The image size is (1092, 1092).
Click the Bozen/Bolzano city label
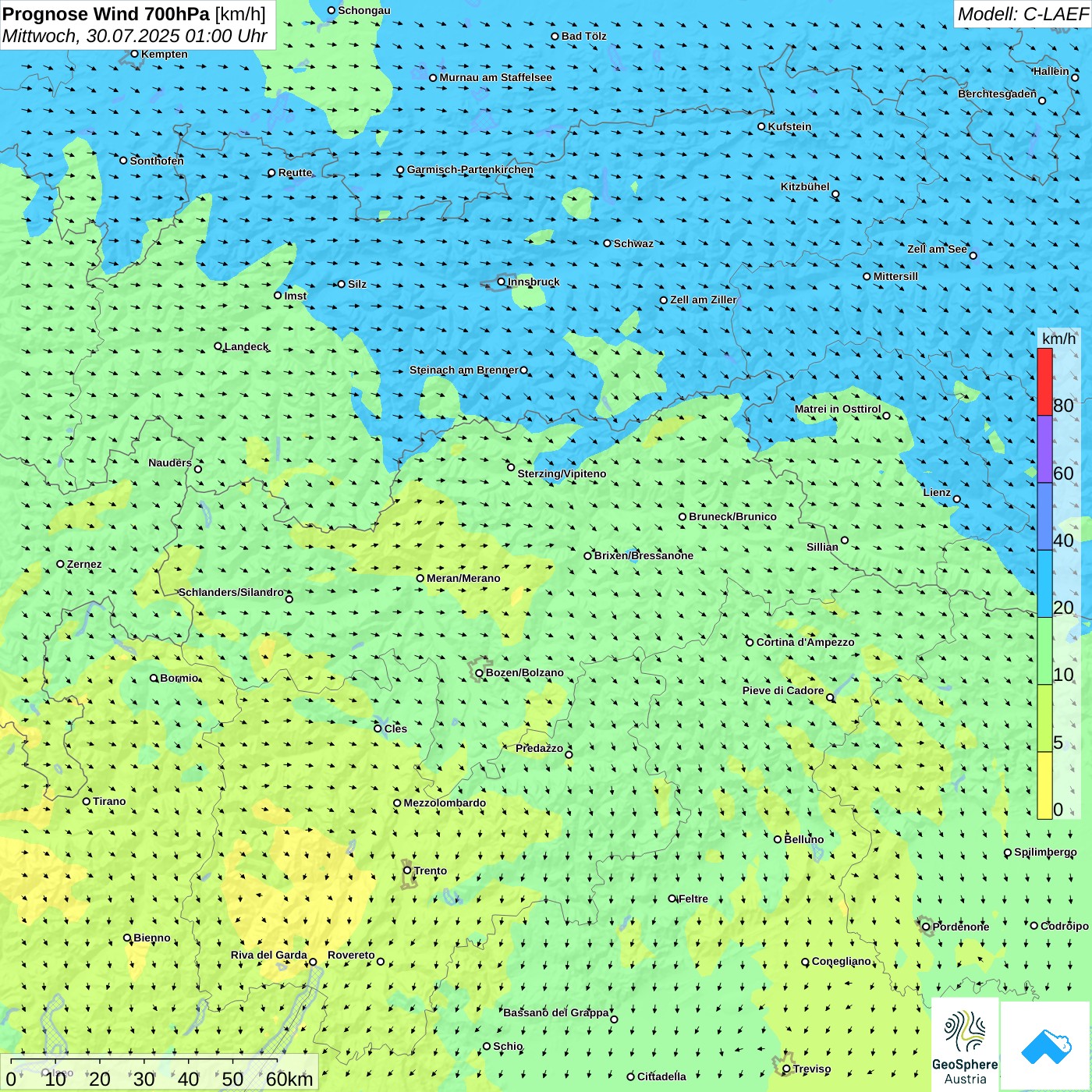click(x=524, y=672)
